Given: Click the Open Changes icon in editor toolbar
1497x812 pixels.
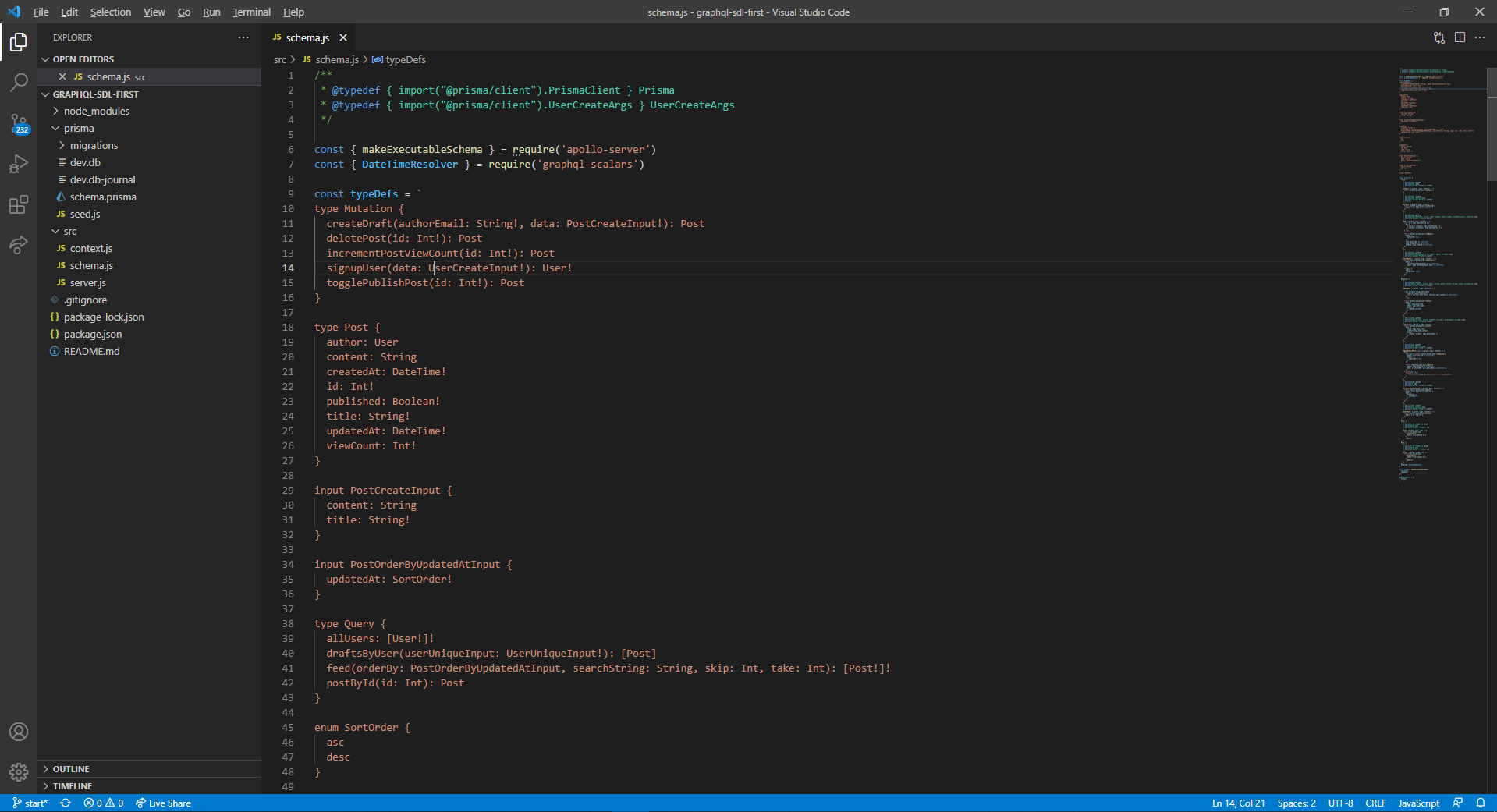Looking at the screenshot, I should [x=1439, y=37].
